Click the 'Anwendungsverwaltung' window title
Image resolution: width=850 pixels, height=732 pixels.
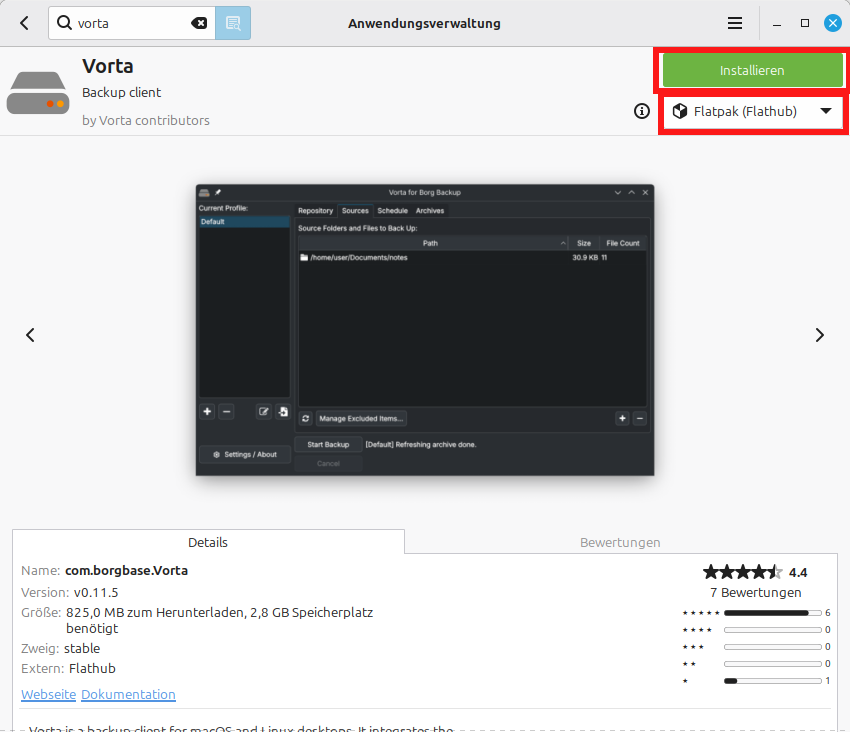pos(424,23)
